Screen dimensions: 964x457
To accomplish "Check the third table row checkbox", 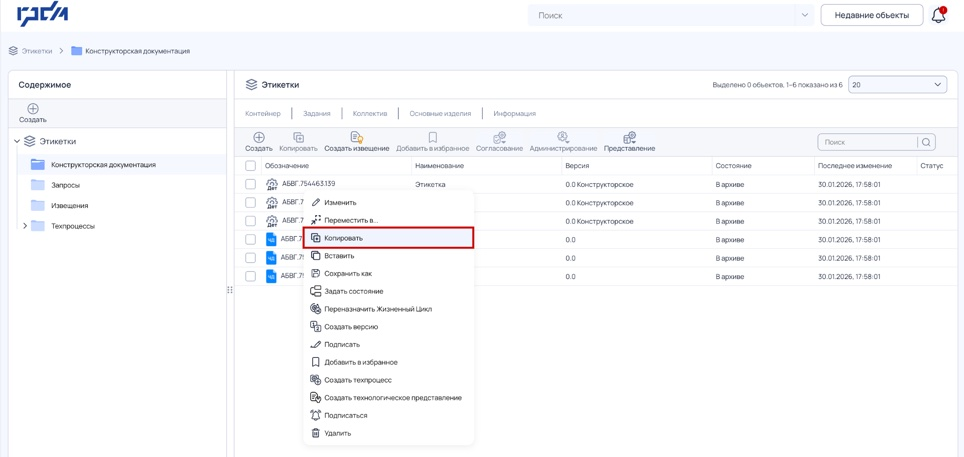I will coord(250,221).
